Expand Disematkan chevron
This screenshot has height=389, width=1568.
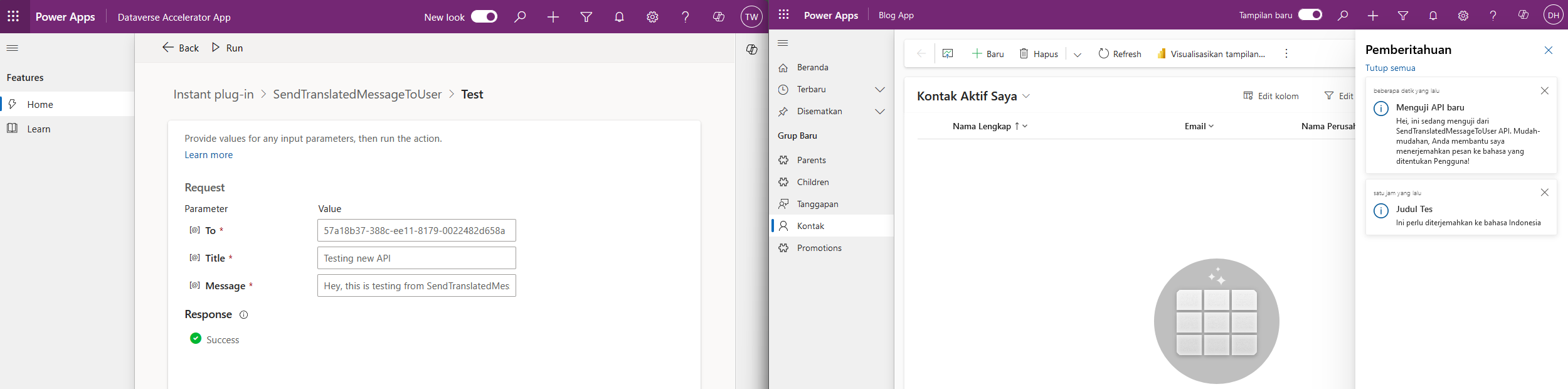tap(880, 112)
